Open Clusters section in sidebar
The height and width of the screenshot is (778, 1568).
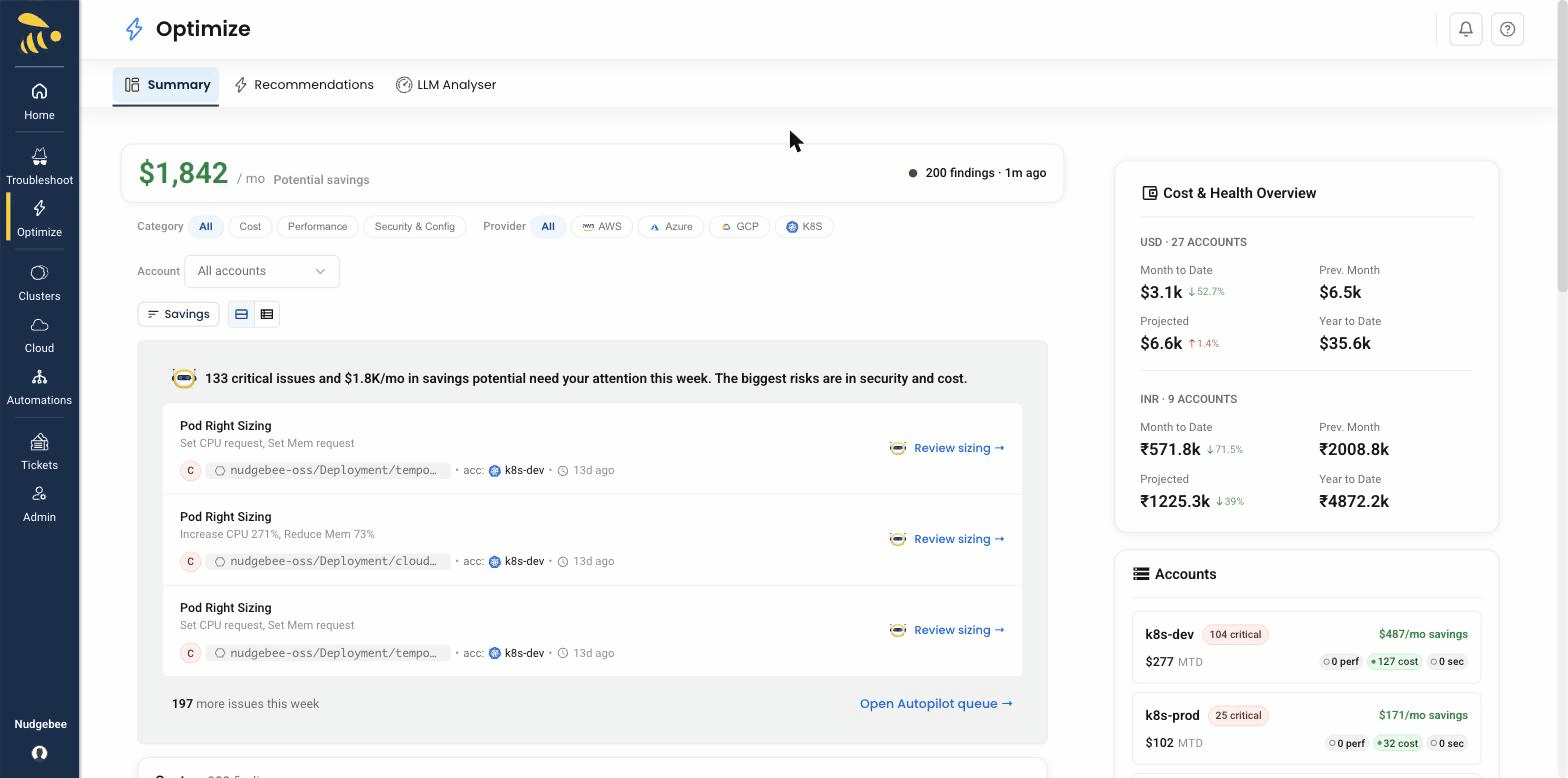(x=39, y=282)
